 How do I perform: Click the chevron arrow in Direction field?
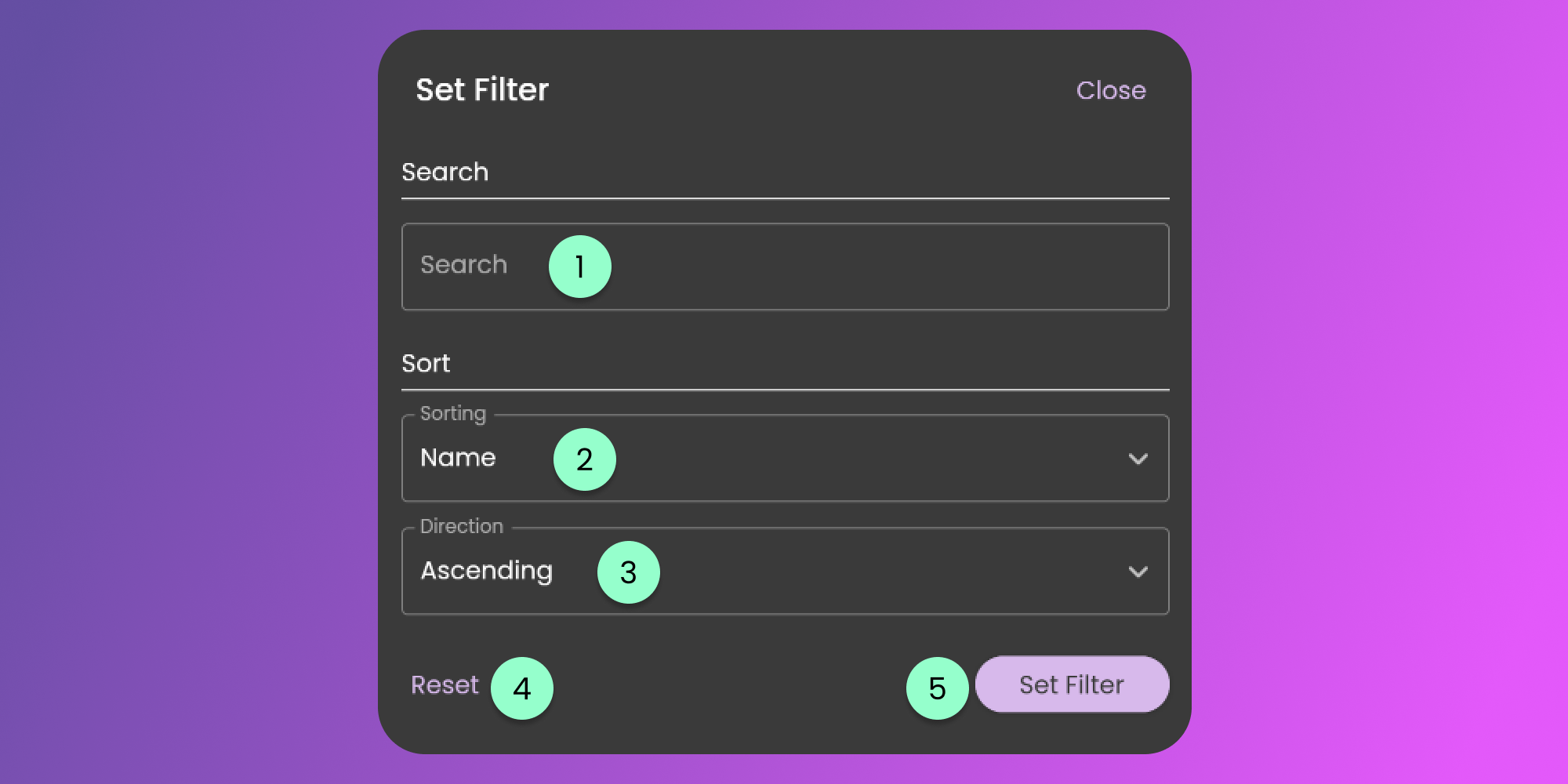(1138, 572)
